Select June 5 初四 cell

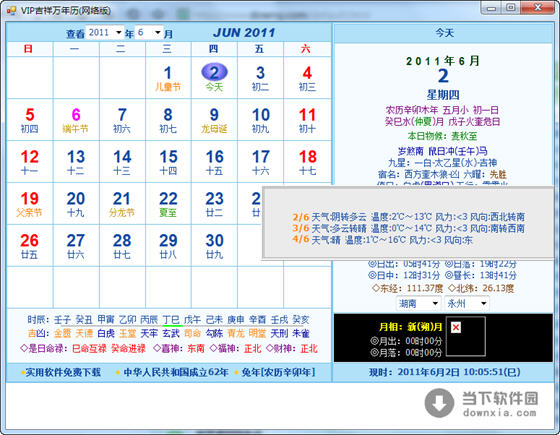[30, 120]
